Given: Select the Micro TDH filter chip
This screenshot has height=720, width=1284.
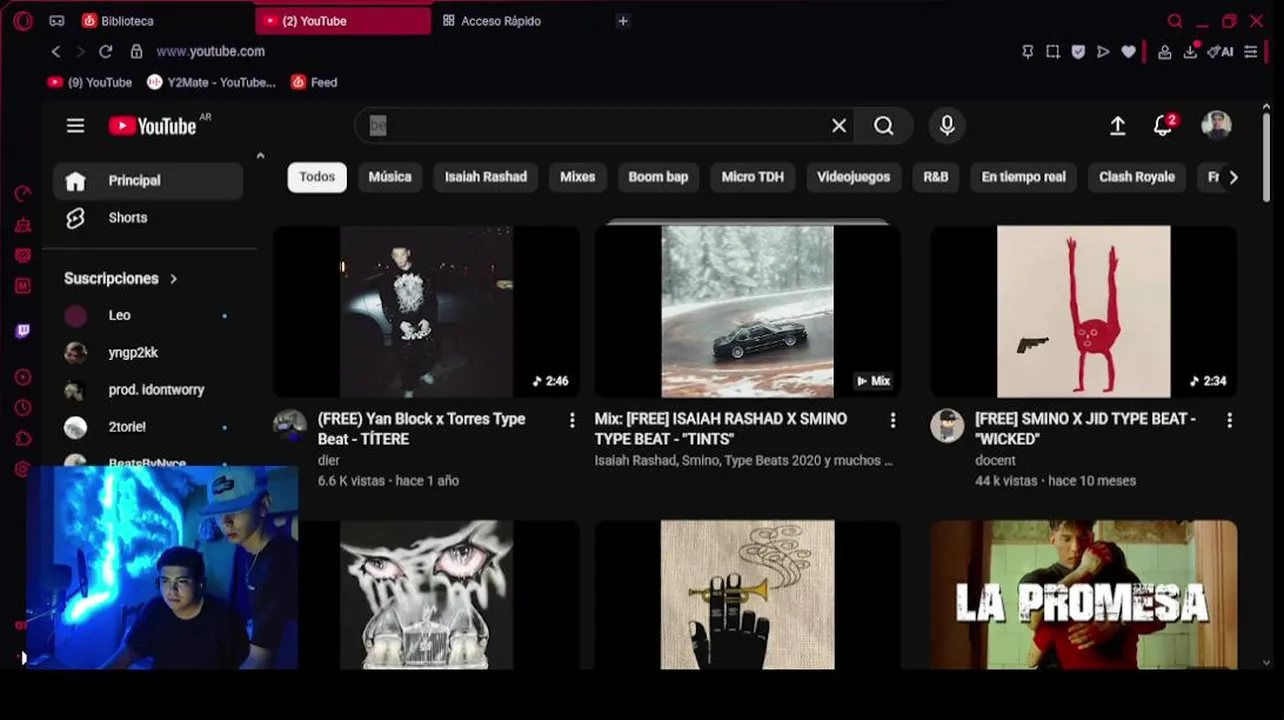Looking at the screenshot, I should (753, 176).
